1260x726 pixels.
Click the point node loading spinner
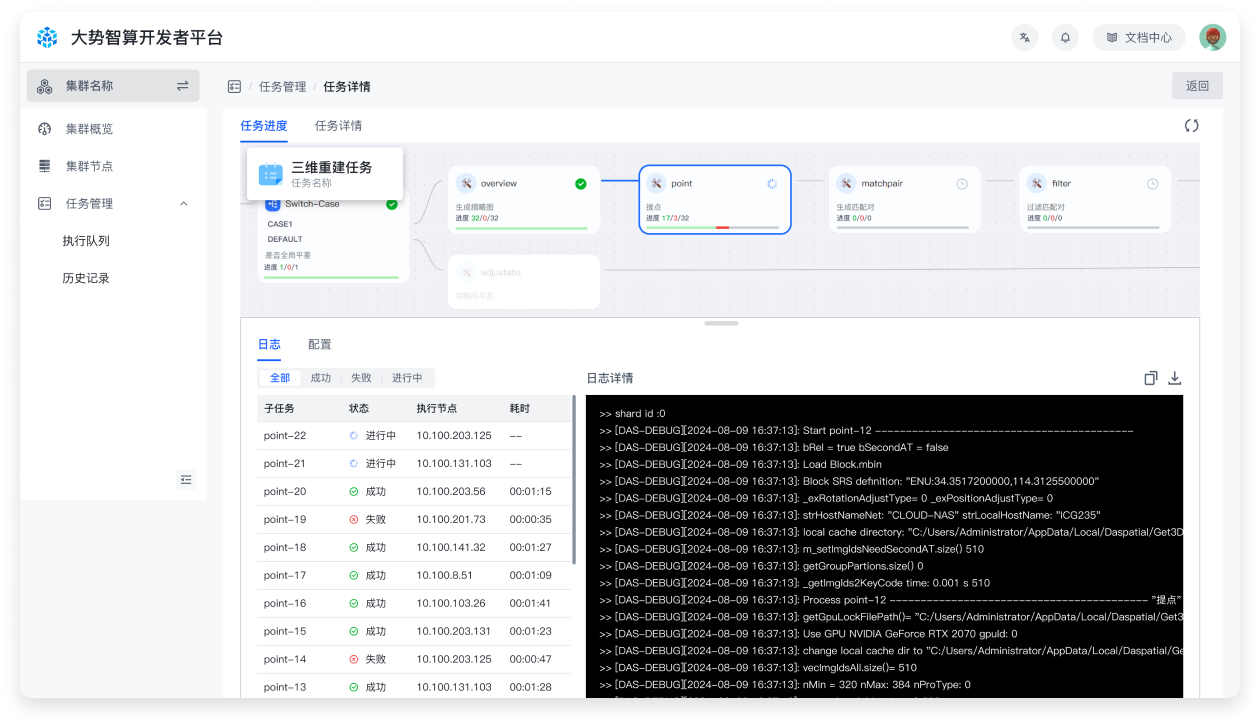pos(772,184)
